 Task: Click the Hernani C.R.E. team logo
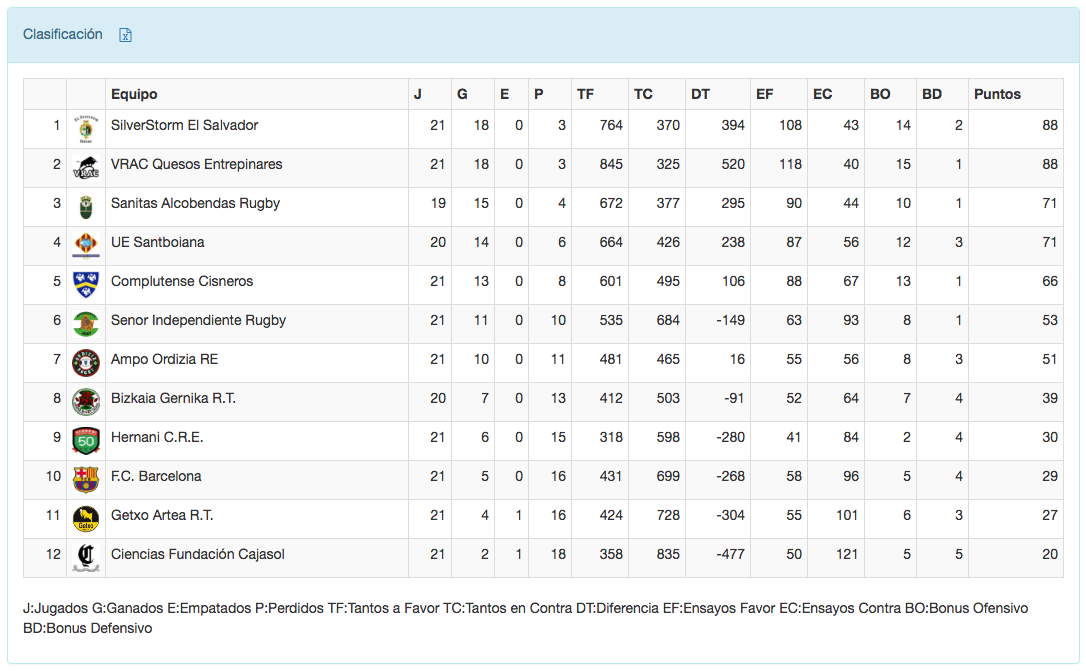86,441
